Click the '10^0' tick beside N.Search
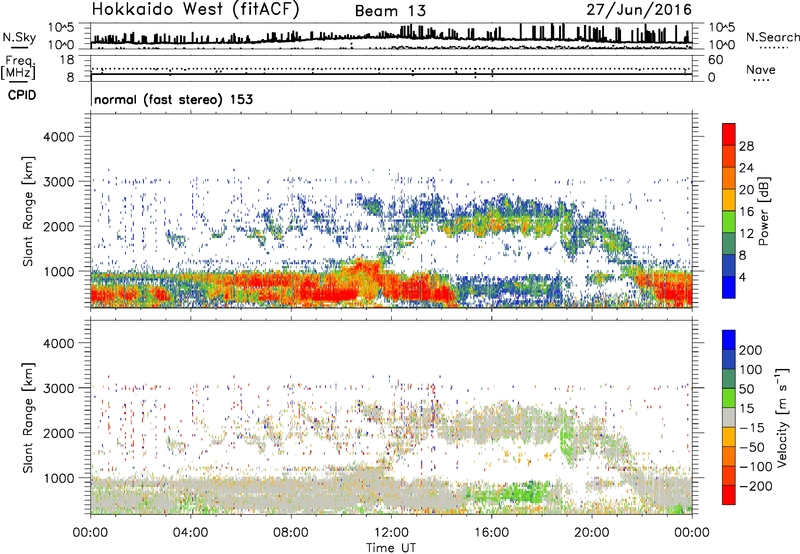800x554 pixels. tap(721, 45)
